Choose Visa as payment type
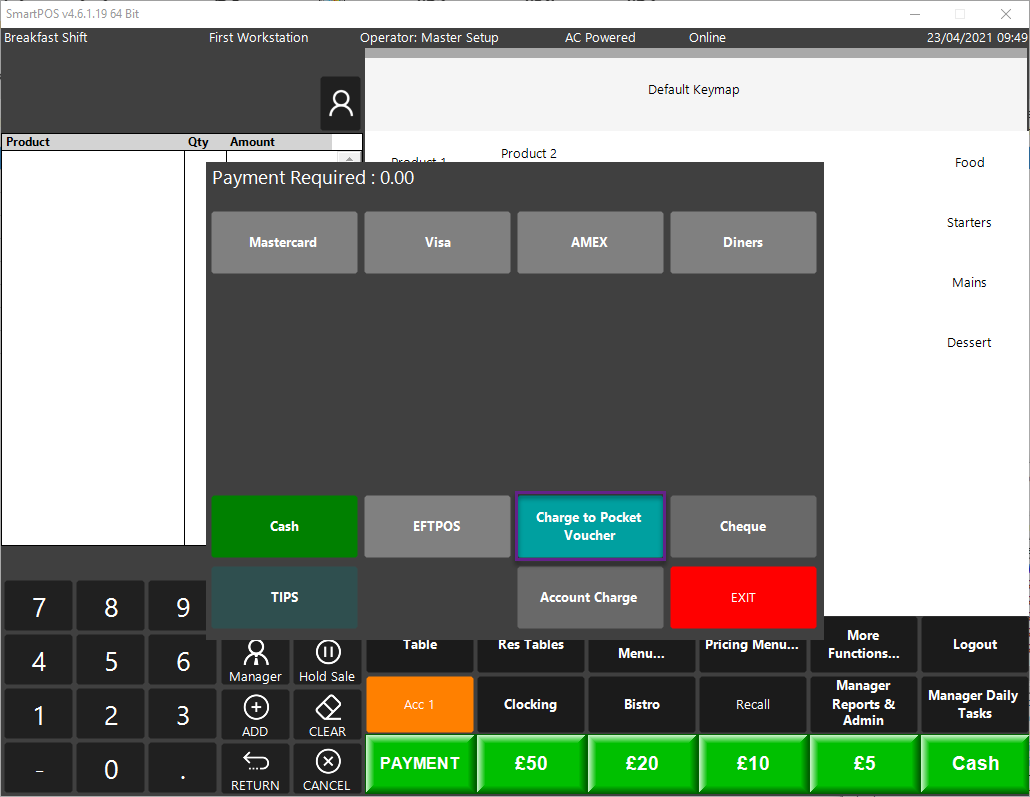The image size is (1030, 797). click(437, 242)
